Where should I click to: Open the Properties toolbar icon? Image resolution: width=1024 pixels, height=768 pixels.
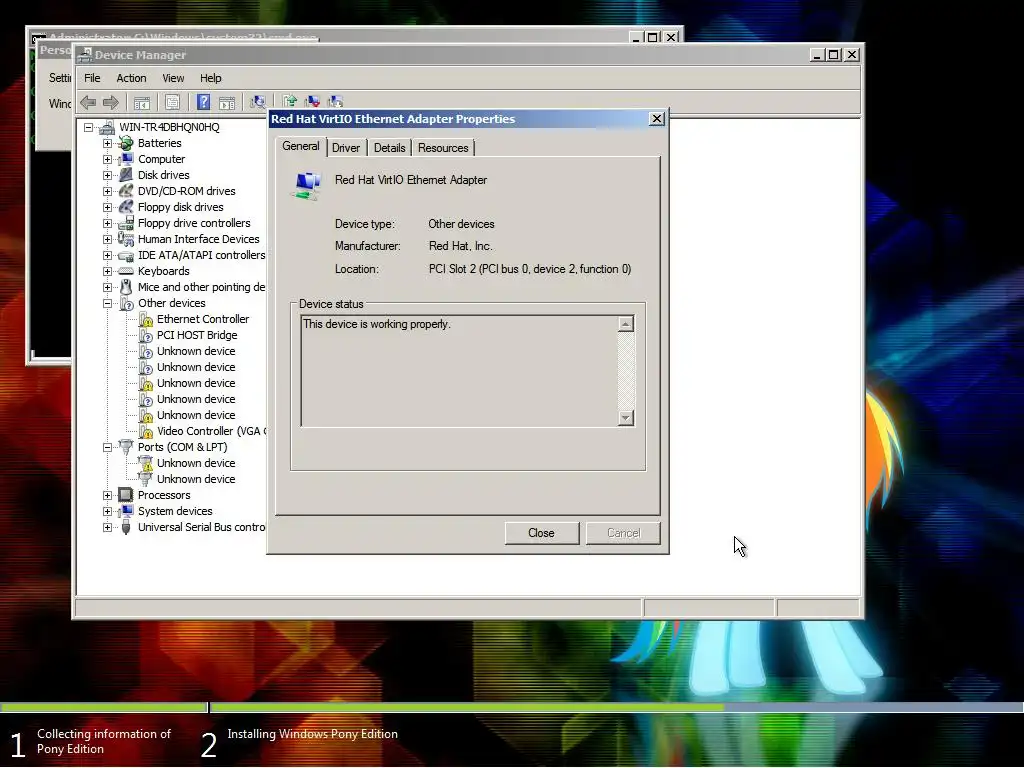pyautogui.click(x=172, y=102)
